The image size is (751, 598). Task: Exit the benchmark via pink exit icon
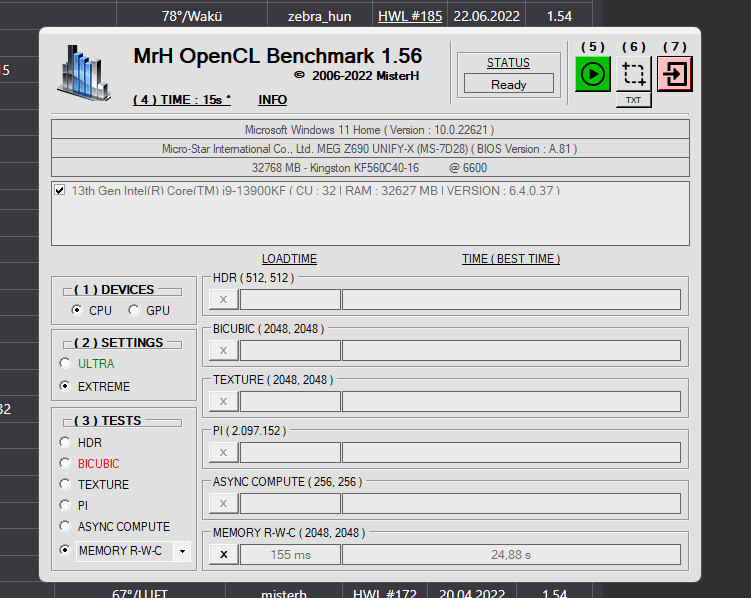tap(674, 74)
